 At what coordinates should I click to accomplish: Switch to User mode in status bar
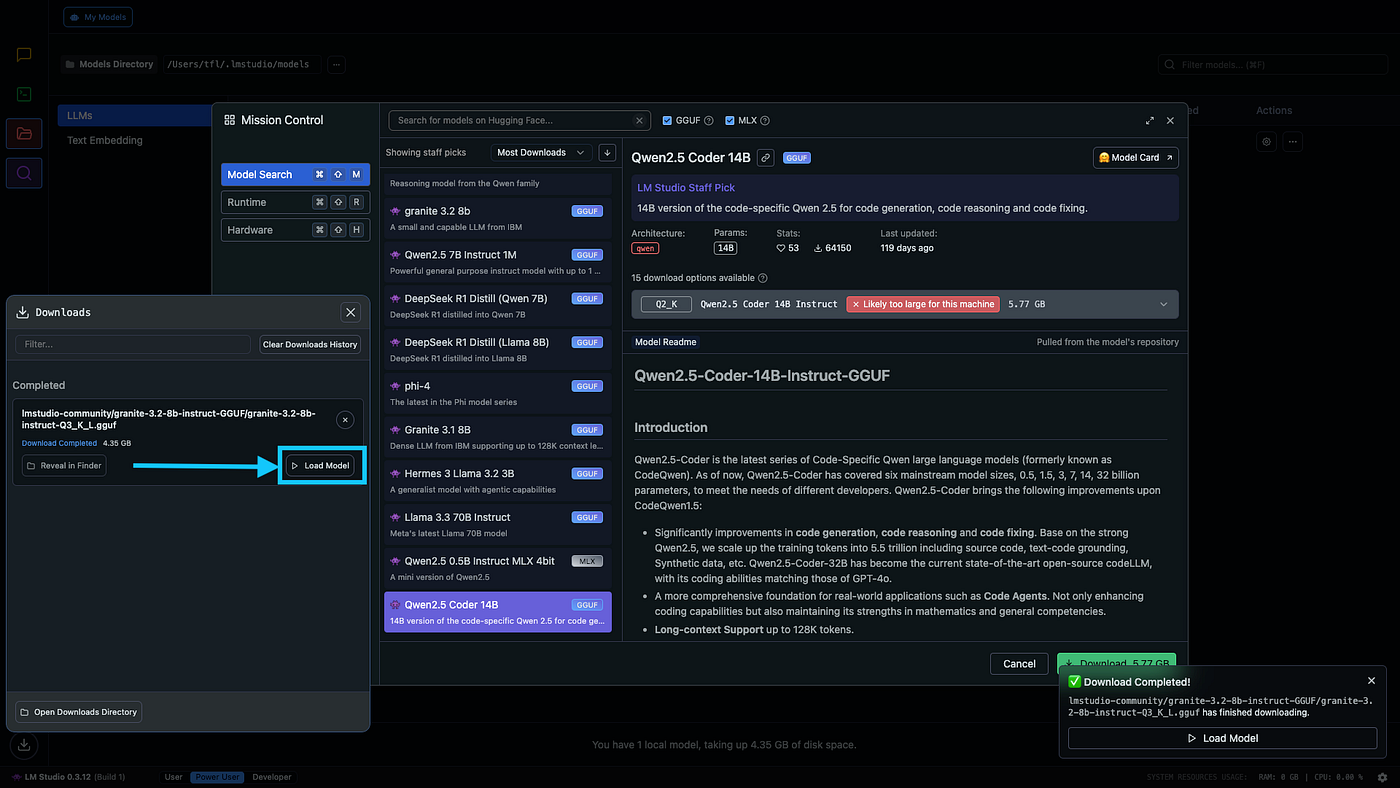click(x=174, y=777)
